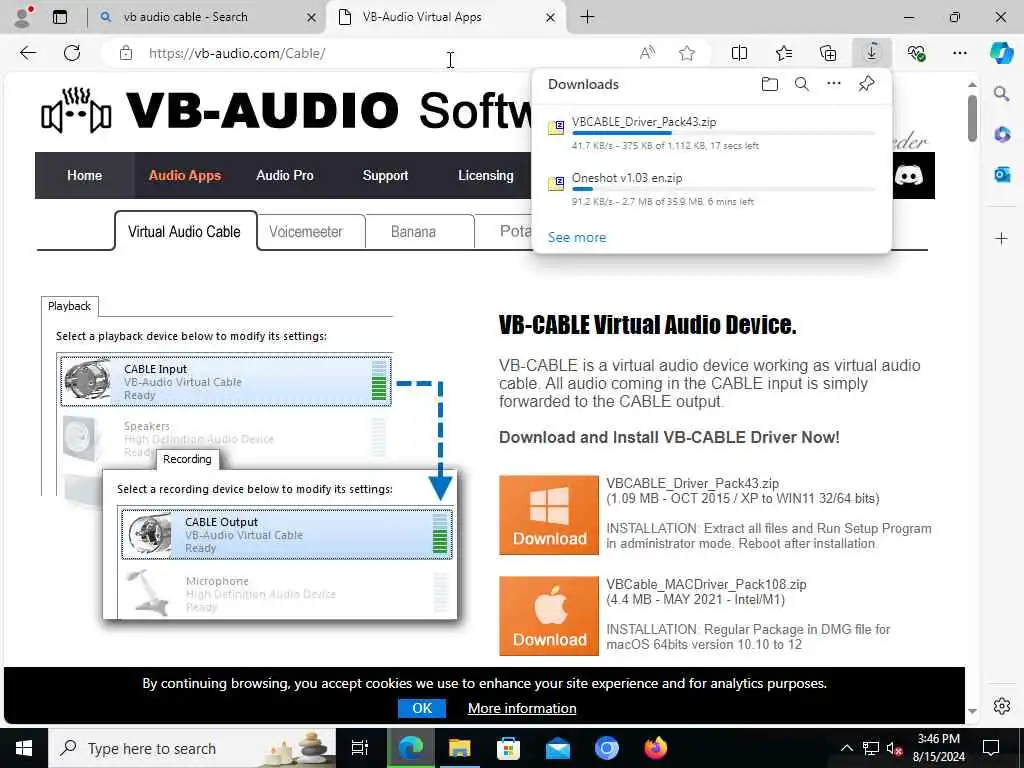Open Mail app from taskbar
The image size is (1024, 768).
click(x=558, y=748)
